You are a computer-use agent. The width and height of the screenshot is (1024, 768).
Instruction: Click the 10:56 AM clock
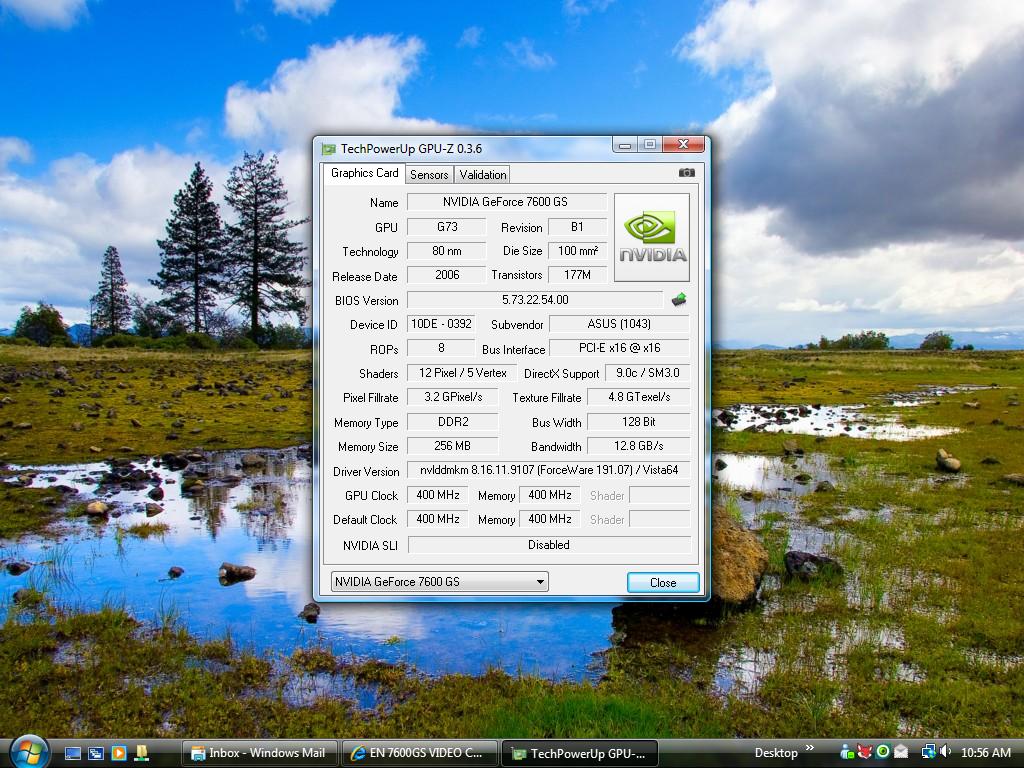coord(985,752)
